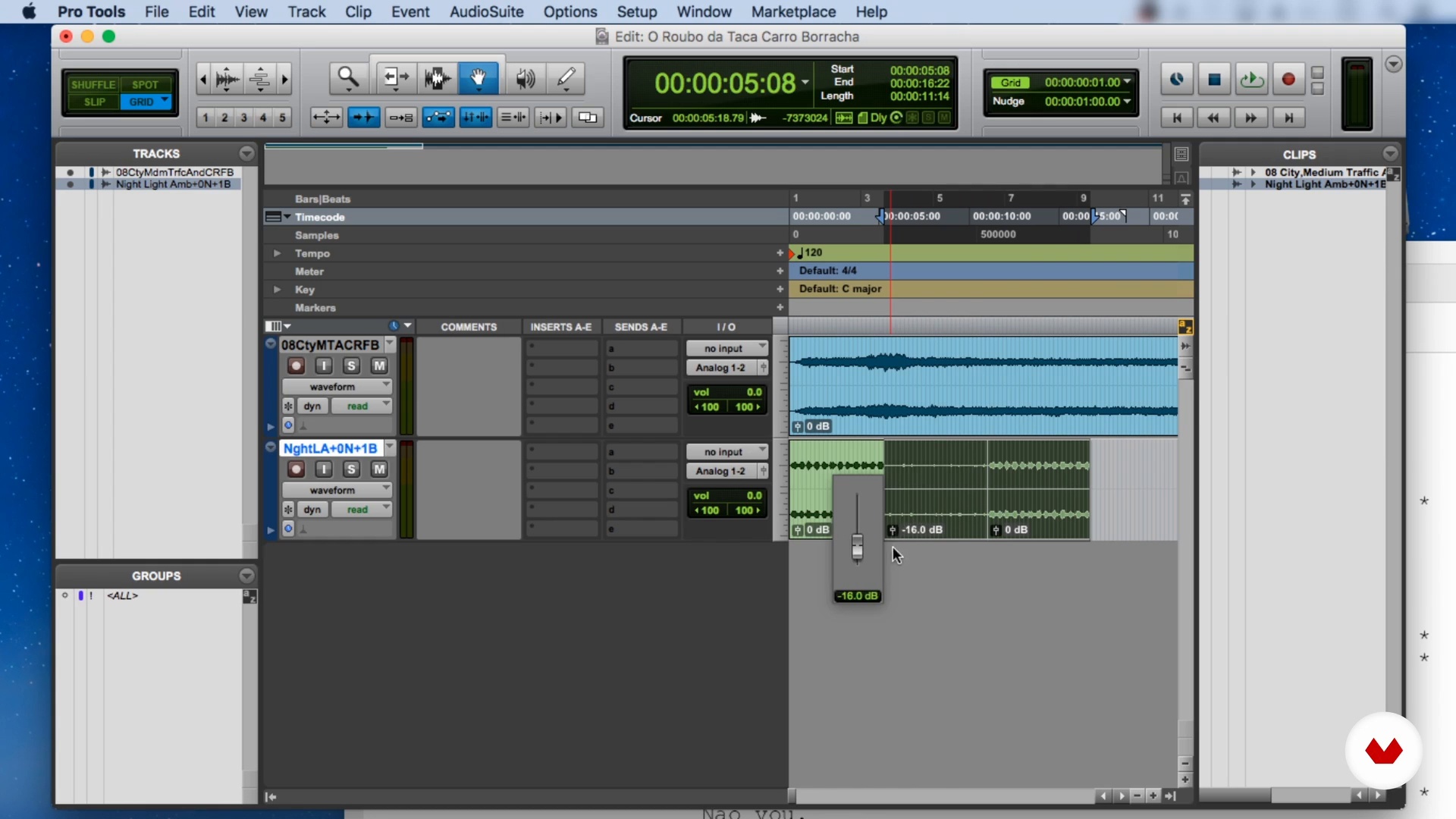Image resolution: width=1456 pixels, height=819 pixels.
Task: Click the Zoom Toggle button
Action: tap(326, 118)
